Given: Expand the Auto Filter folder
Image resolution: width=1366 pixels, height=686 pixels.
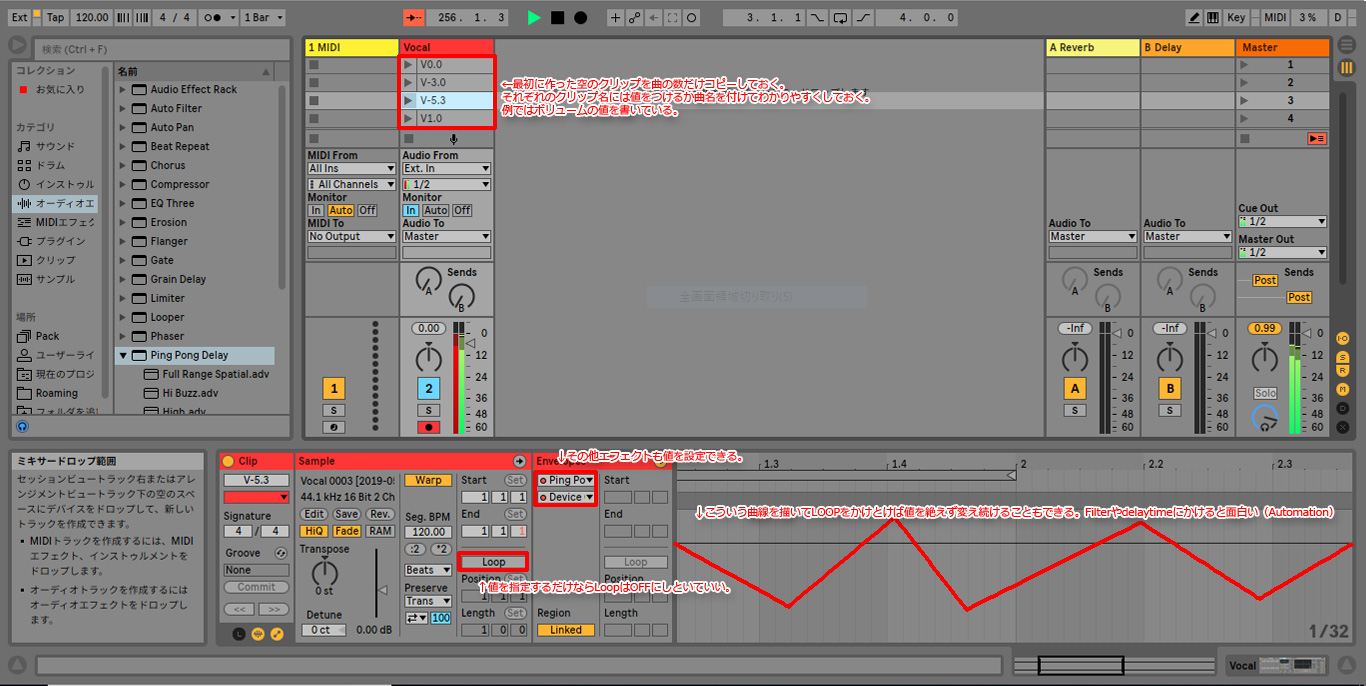Looking at the screenshot, I should click(124, 108).
